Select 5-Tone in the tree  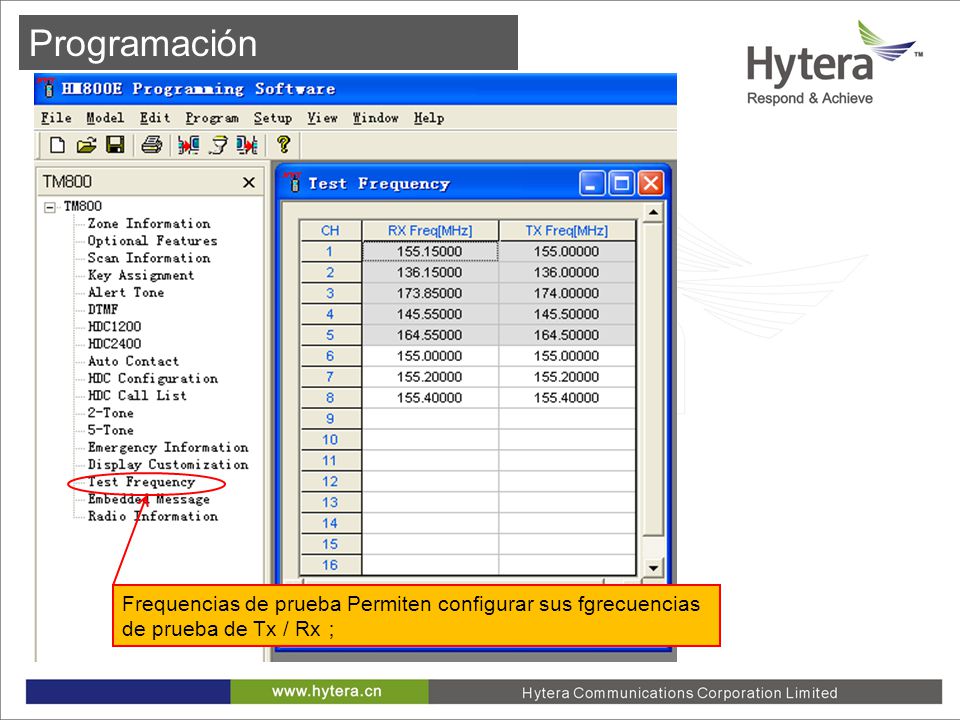111,430
